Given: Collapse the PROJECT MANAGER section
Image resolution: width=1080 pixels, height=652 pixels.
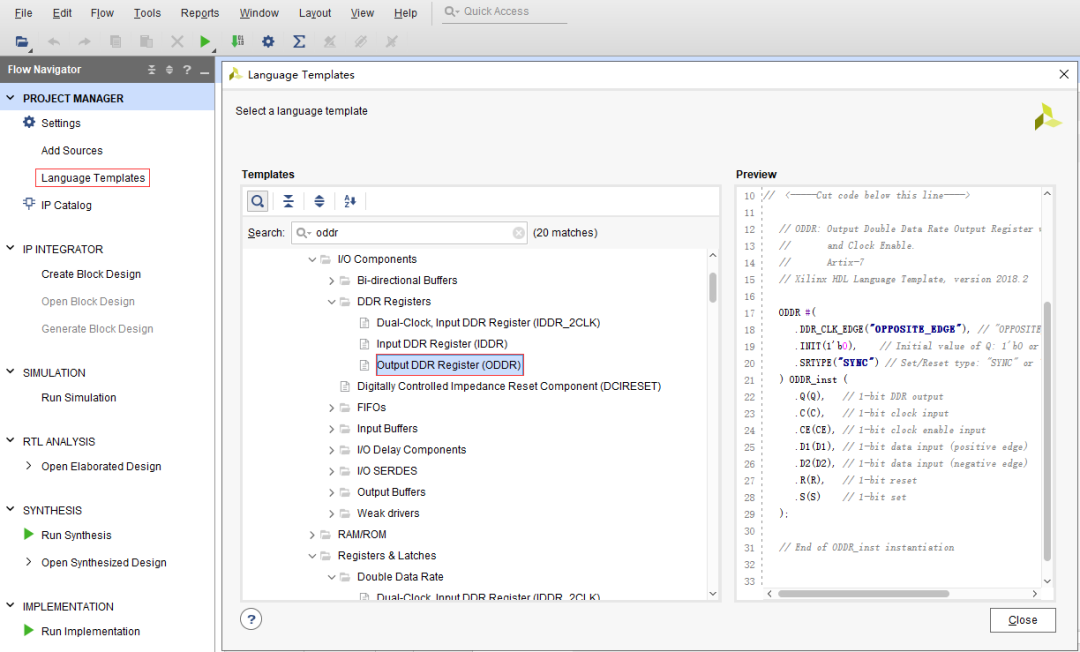Looking at the screenshot, I should pyautogui.click(x=11, y=99).
